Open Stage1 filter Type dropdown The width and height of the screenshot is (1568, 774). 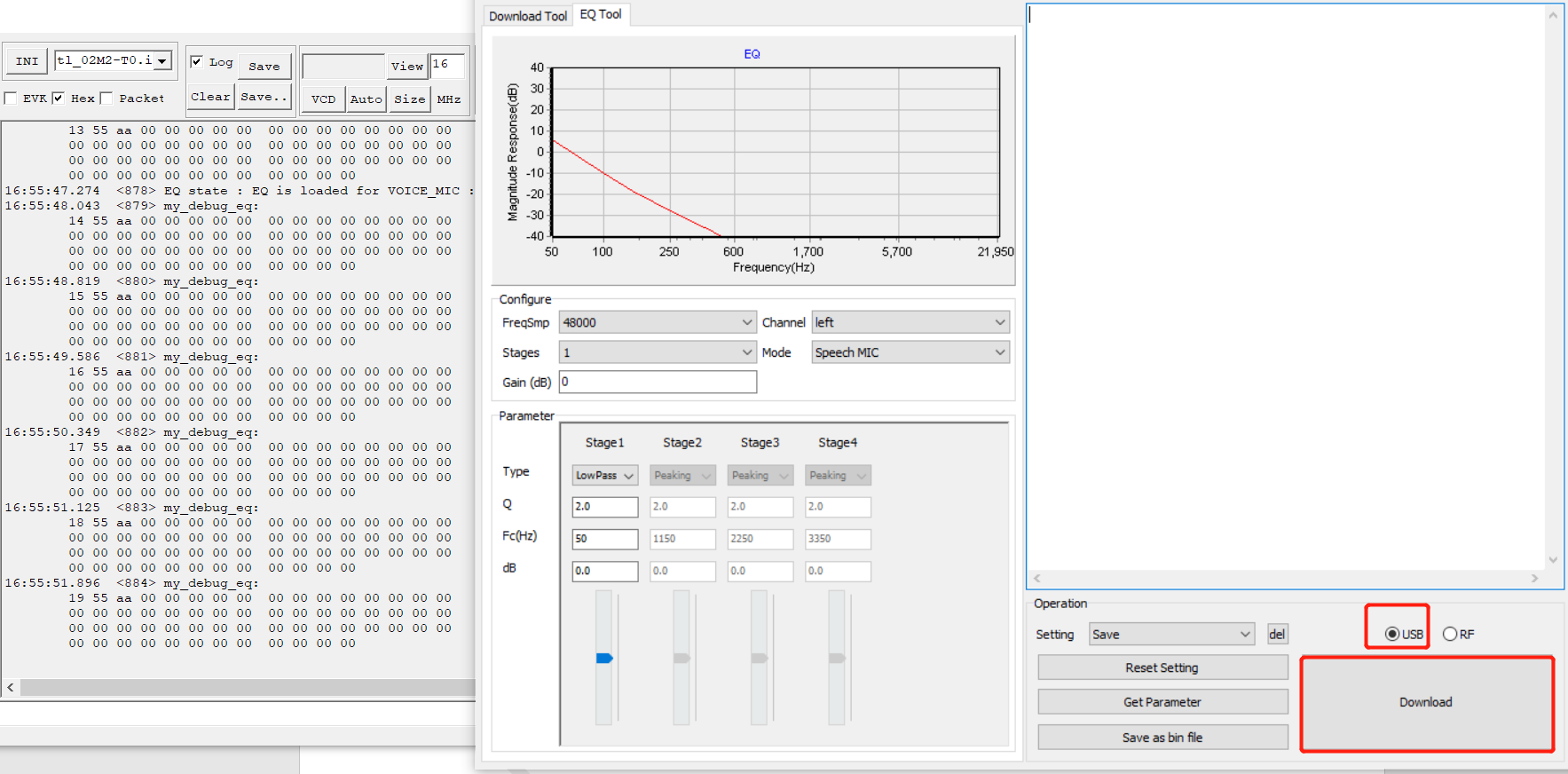pyautogui.click(x=604, y=476)
